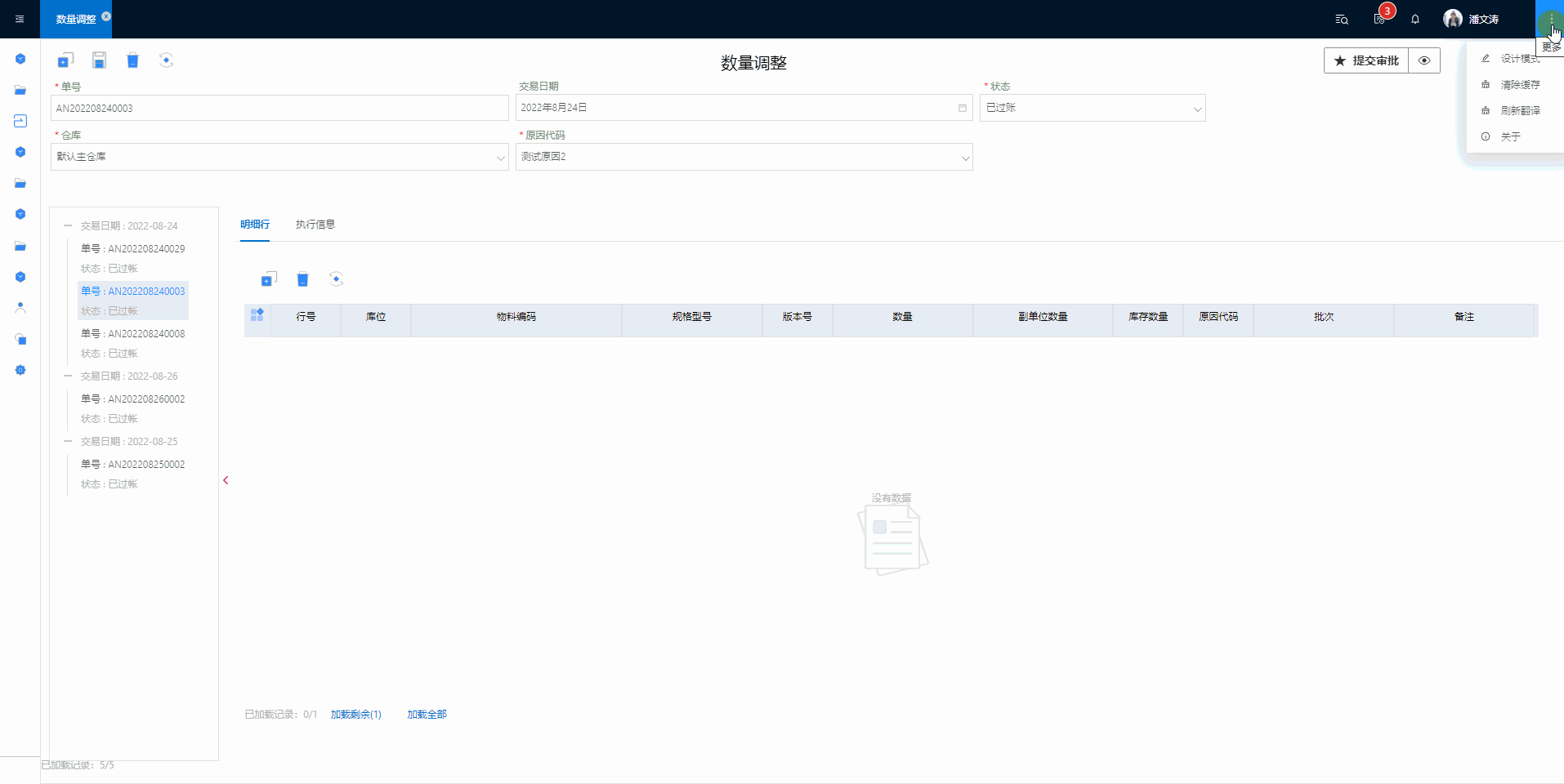Open the 状态 dropdown
This screenshot has height=784, width=1564.
click(x=1092, y=108)
